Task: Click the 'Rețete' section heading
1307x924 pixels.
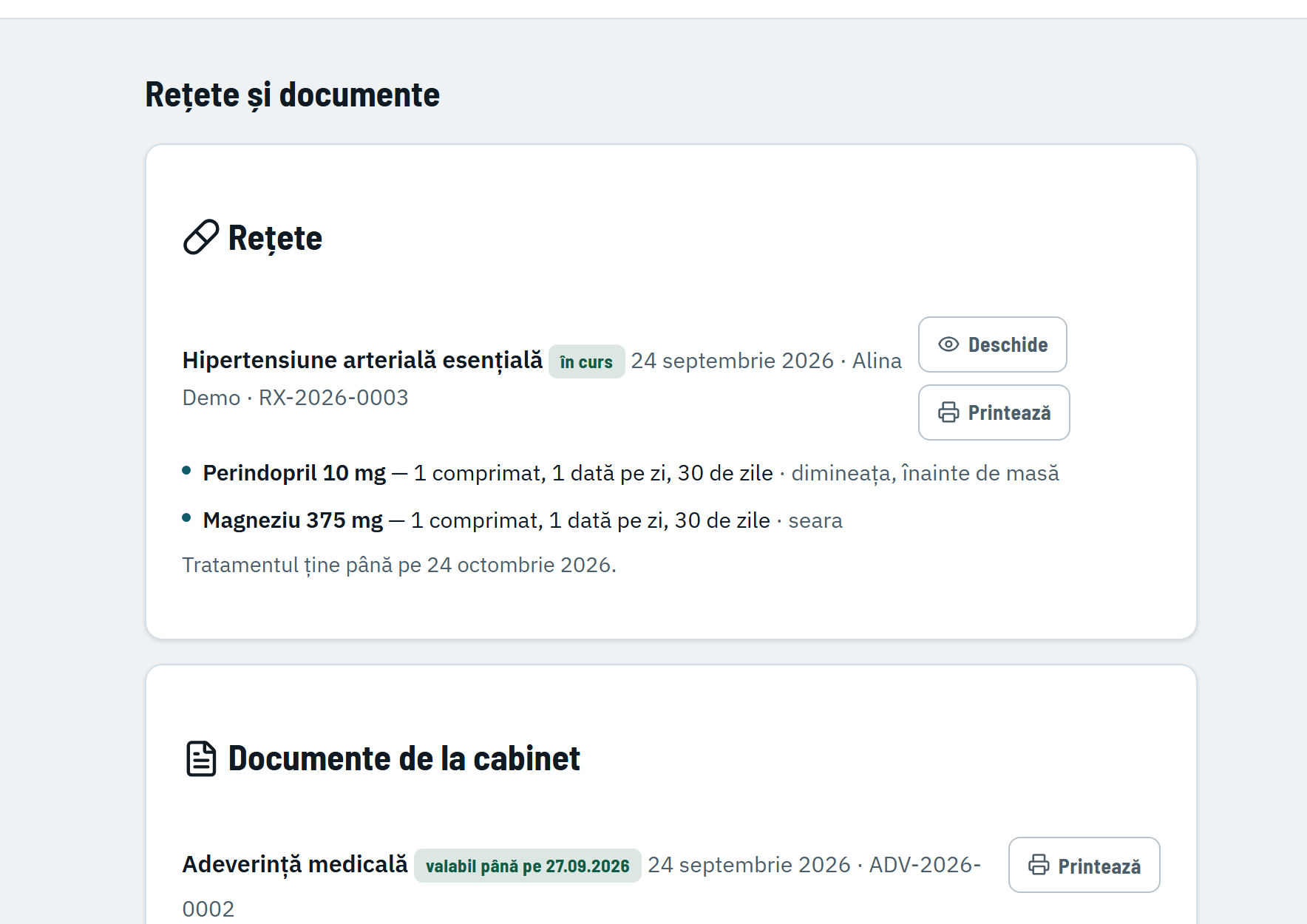Action: pos(275,238)
